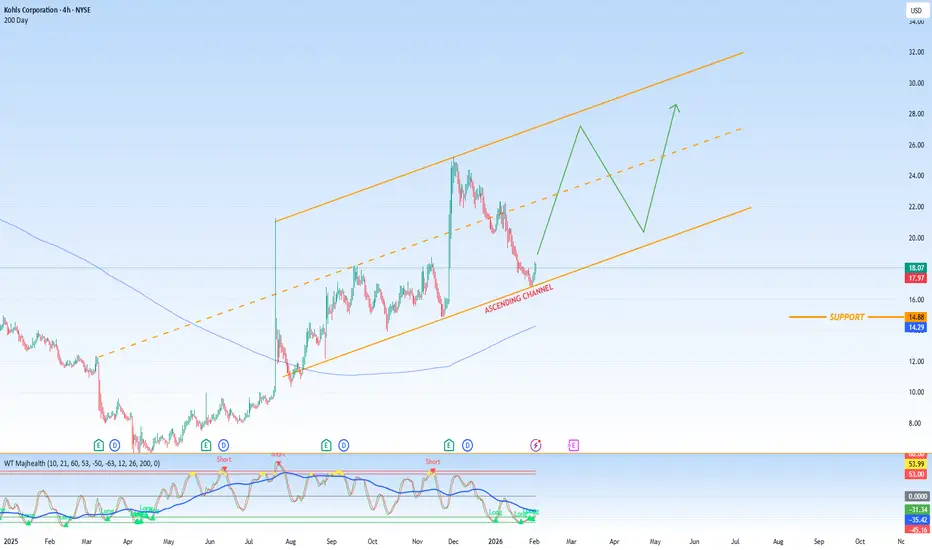Click the 8.00 level on the price axis
Viewport: 932px width, 550px height.
916,423
